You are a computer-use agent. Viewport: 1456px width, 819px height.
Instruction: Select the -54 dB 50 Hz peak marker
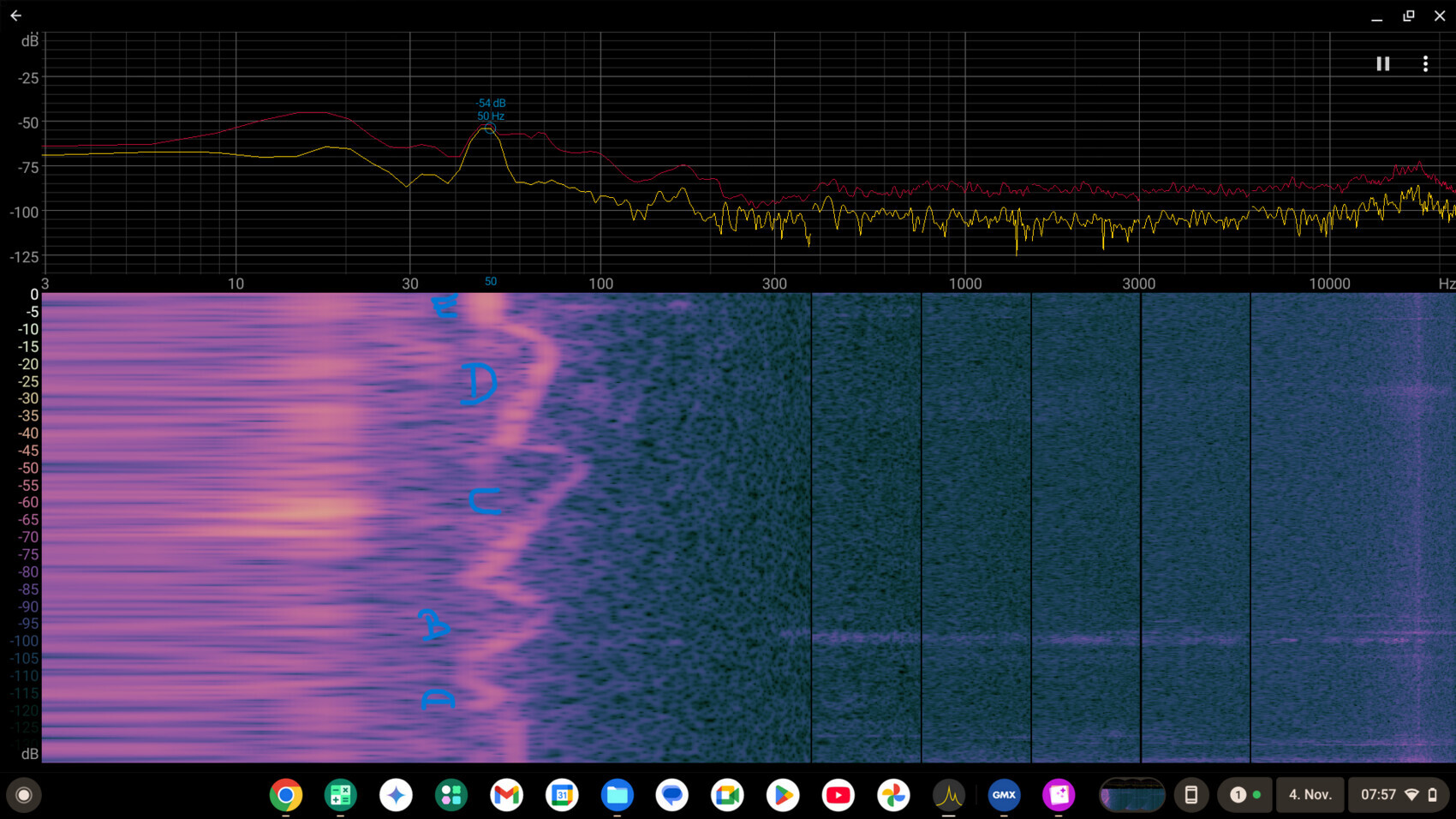coord(489,127)
